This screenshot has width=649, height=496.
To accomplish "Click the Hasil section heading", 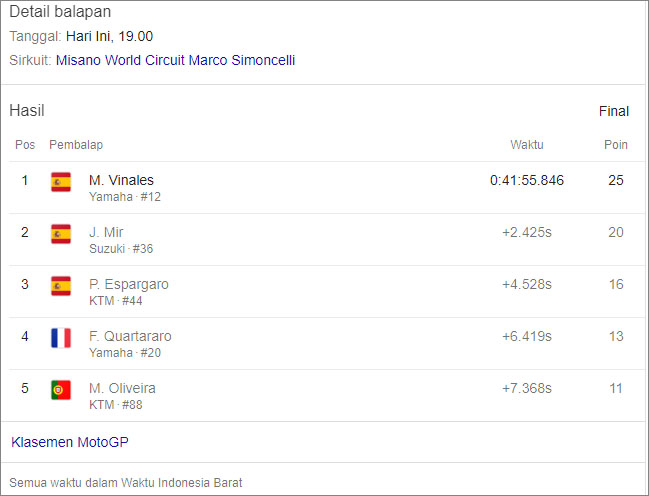I will [27, 111].
